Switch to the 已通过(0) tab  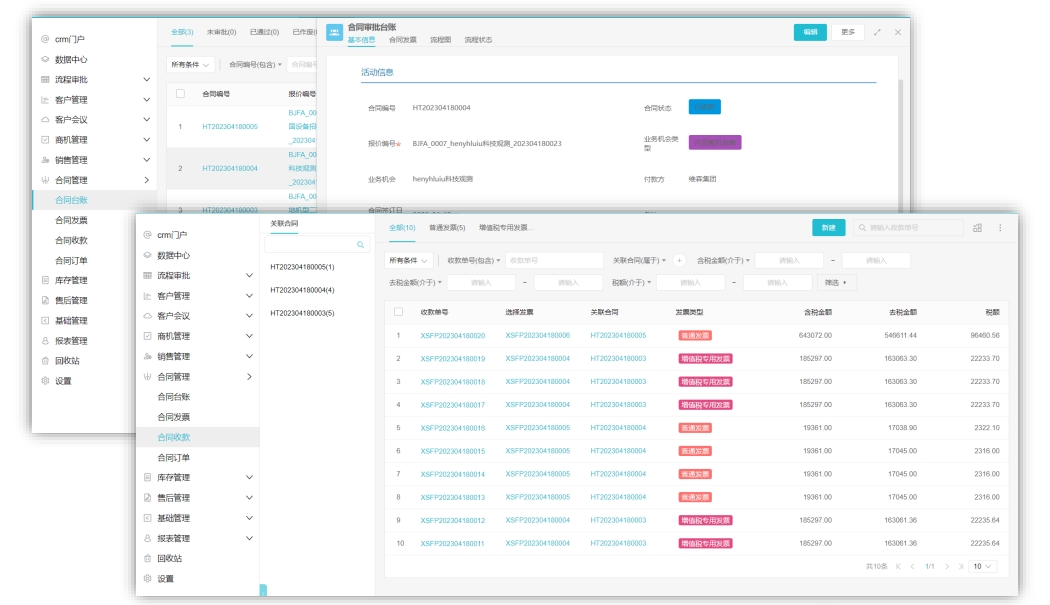[x=265, y=32]
